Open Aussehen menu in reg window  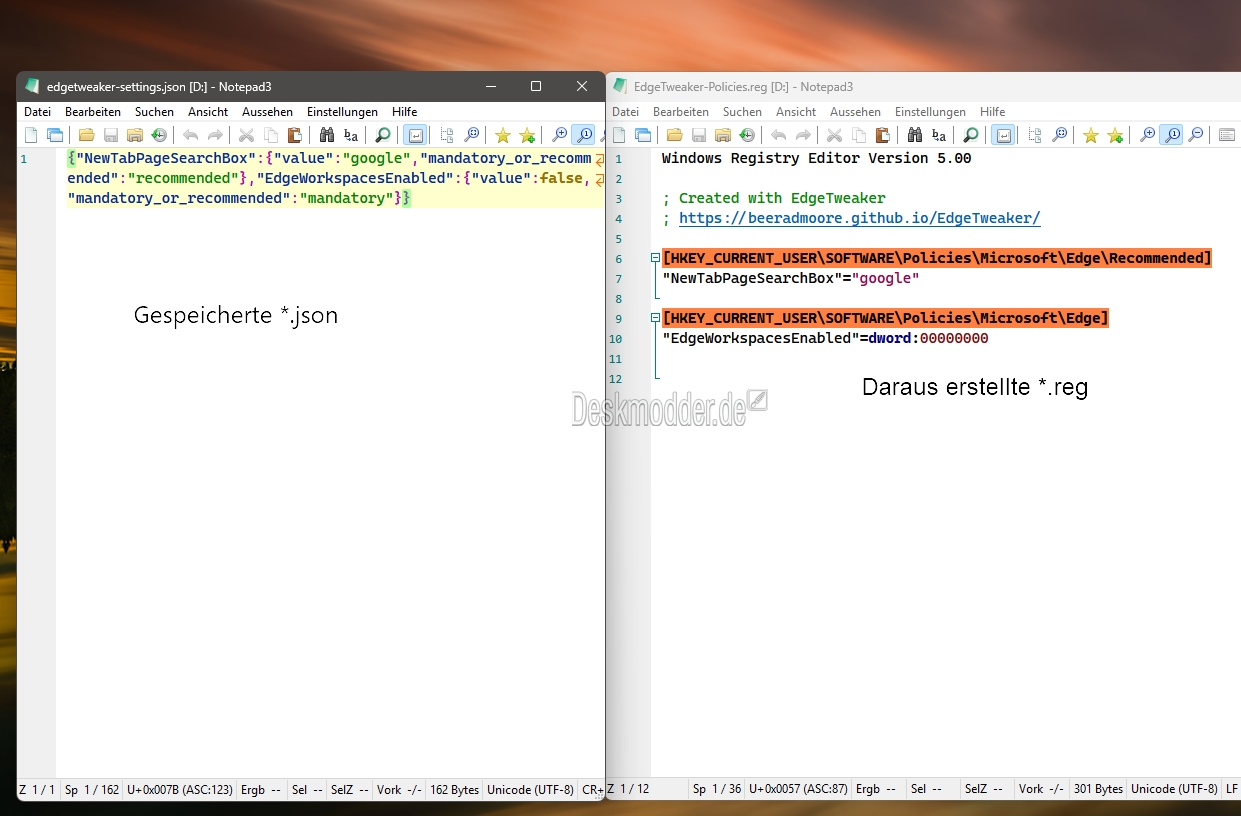tap(856, 112)
